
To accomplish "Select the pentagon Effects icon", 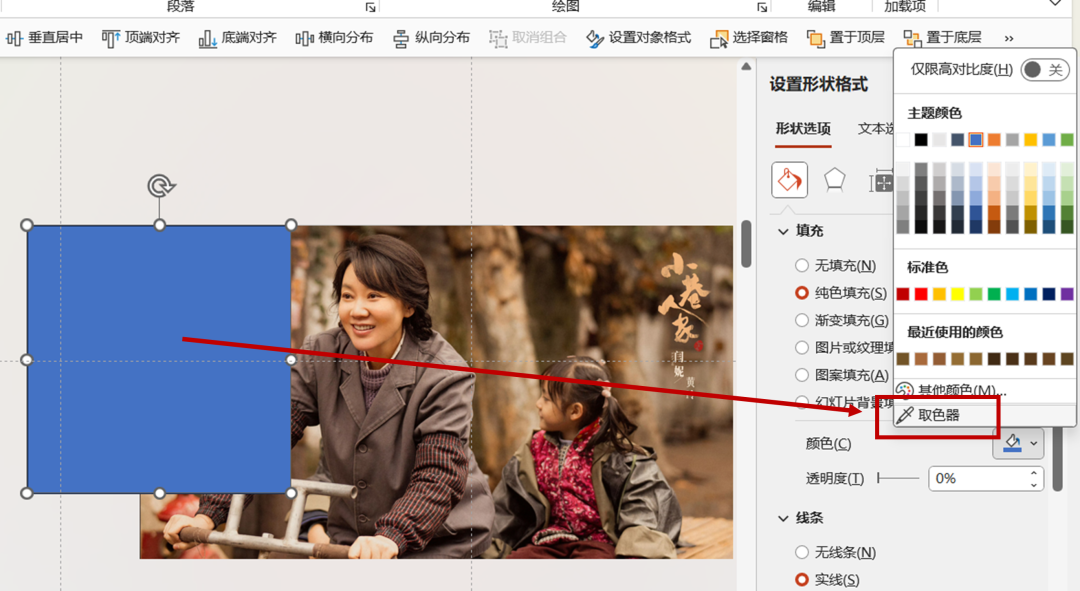I will coord(835,180).
